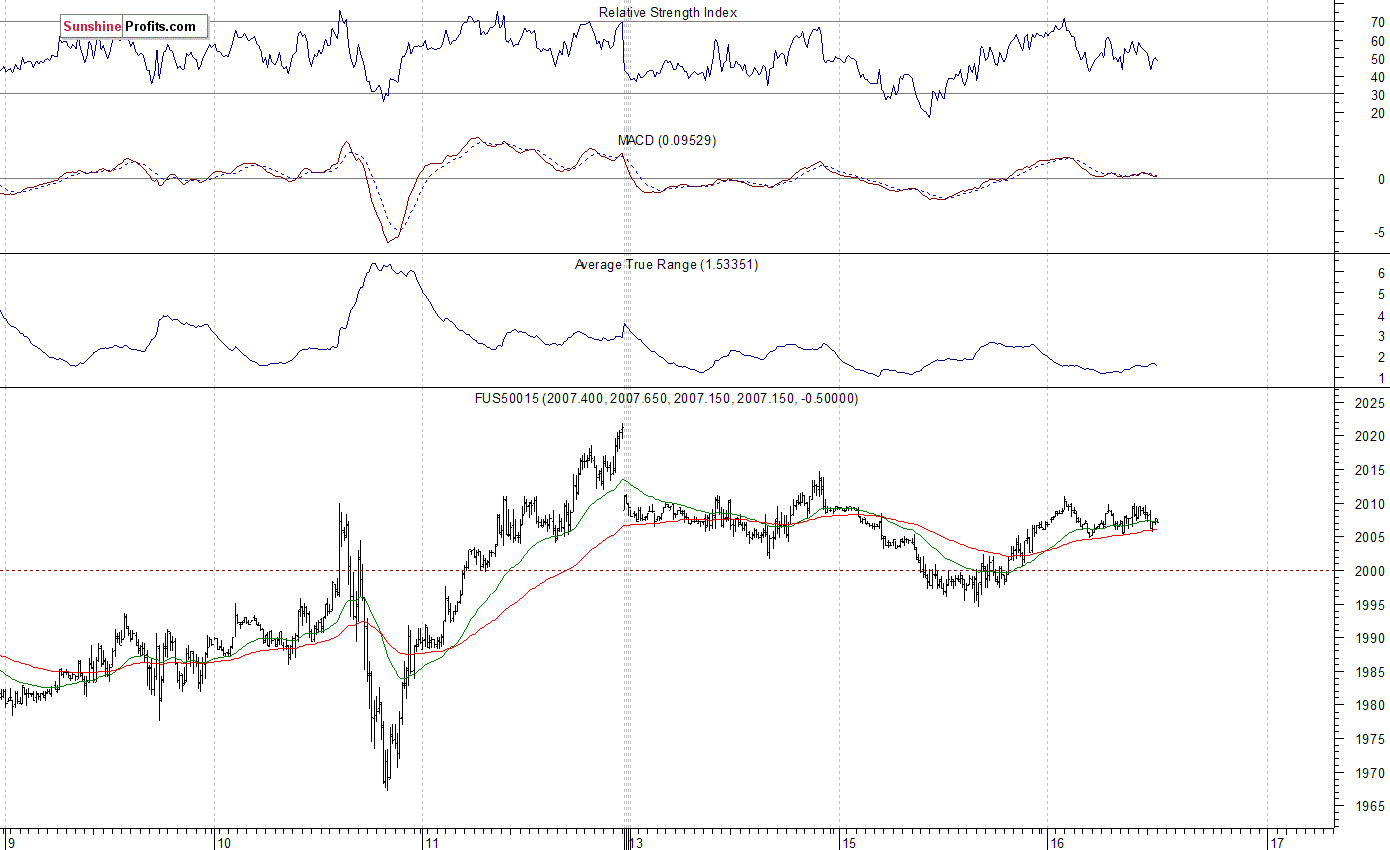
Task: Click the 1980 price axis label
Action: 1369,705
